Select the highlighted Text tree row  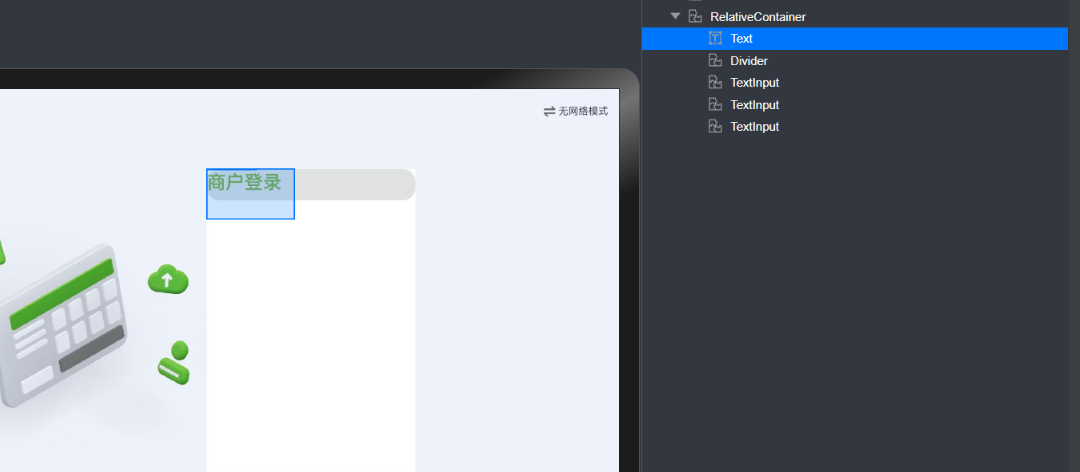[854, 39]
